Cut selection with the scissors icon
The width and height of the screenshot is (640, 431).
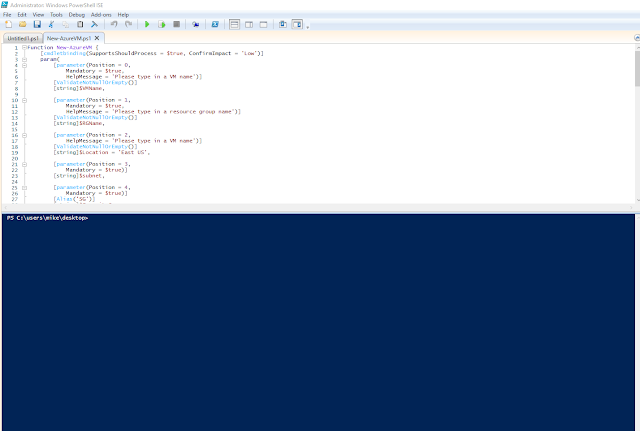(51, 24)
